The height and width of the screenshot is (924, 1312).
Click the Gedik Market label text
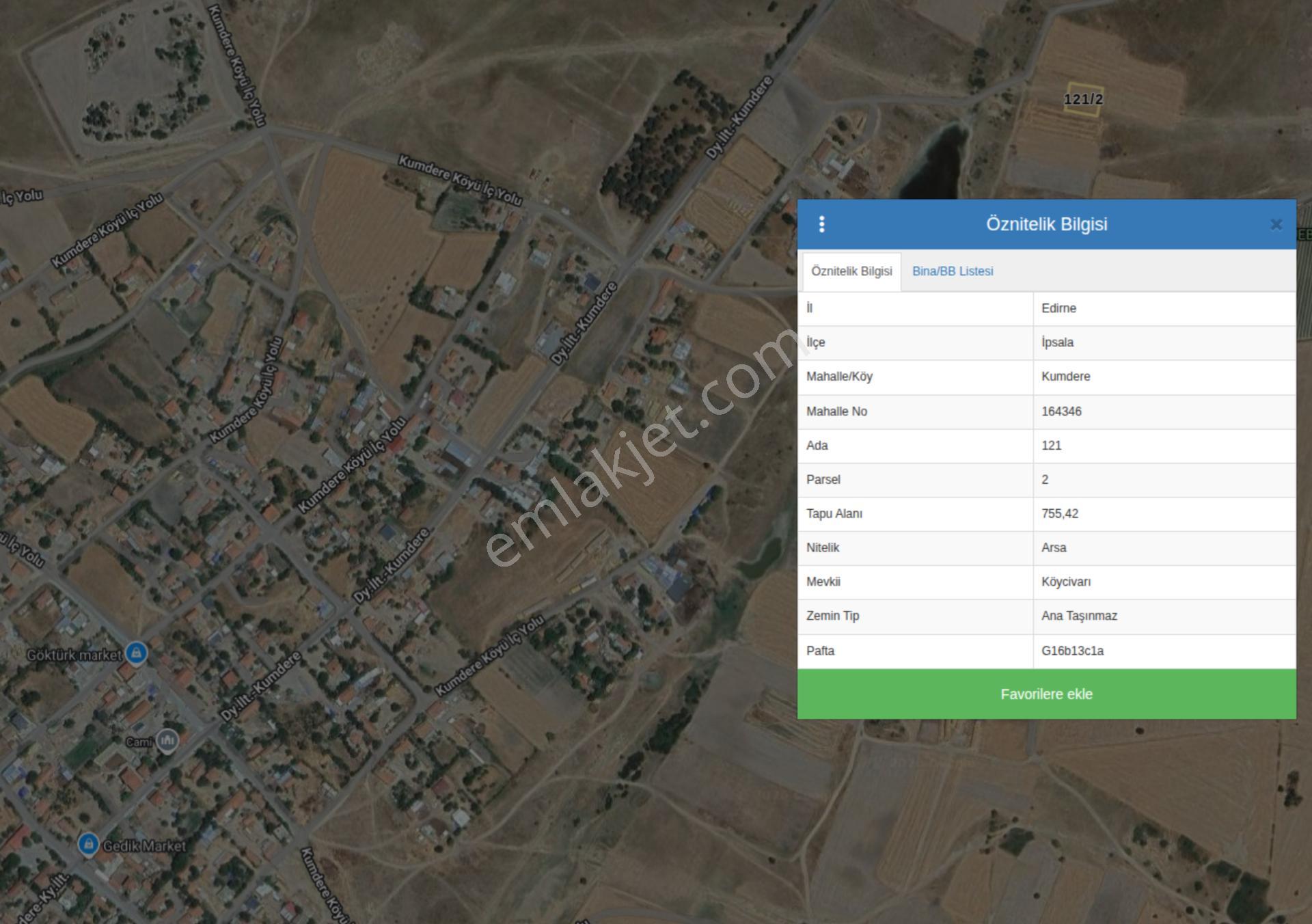click(144, 846)
